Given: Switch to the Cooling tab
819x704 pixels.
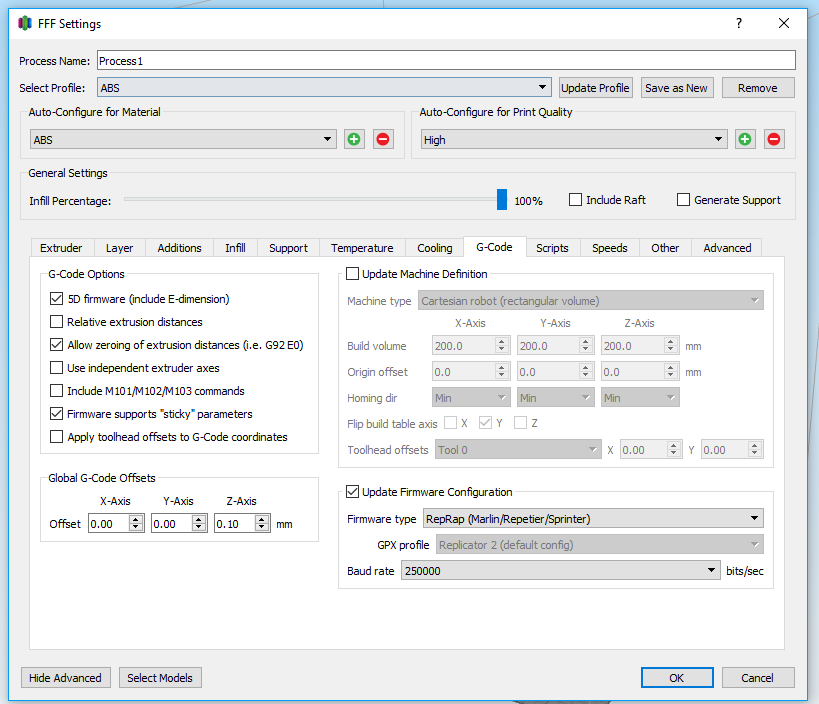Looking at the screenshot, I should [435, 248].
